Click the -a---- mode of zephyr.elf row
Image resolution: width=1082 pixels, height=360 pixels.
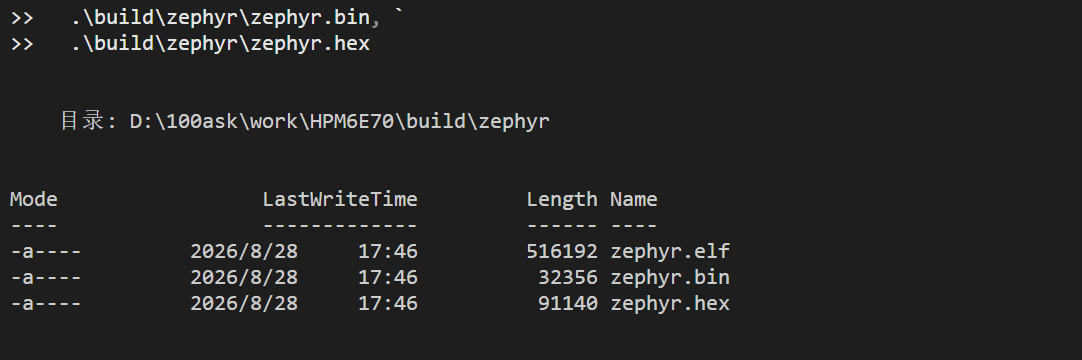46,252
